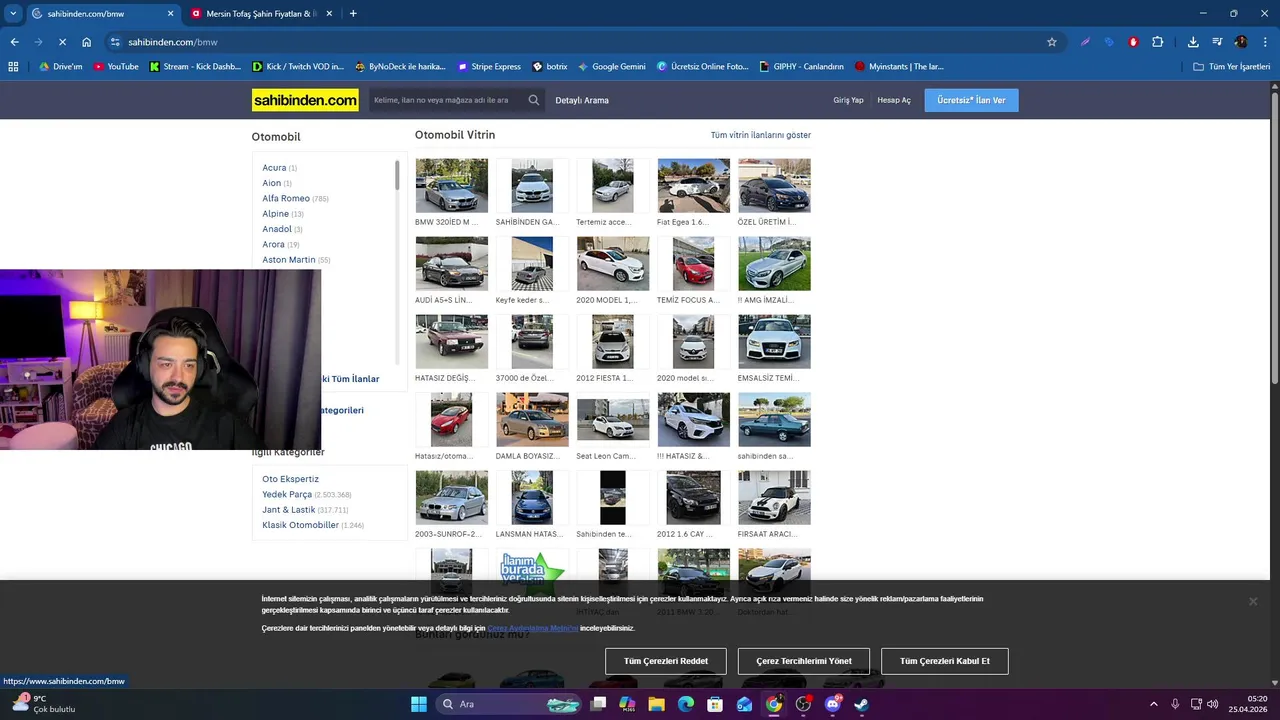Select the Aston Martin category
Viewport: 1280px width, 720px height.
point(289,260)
